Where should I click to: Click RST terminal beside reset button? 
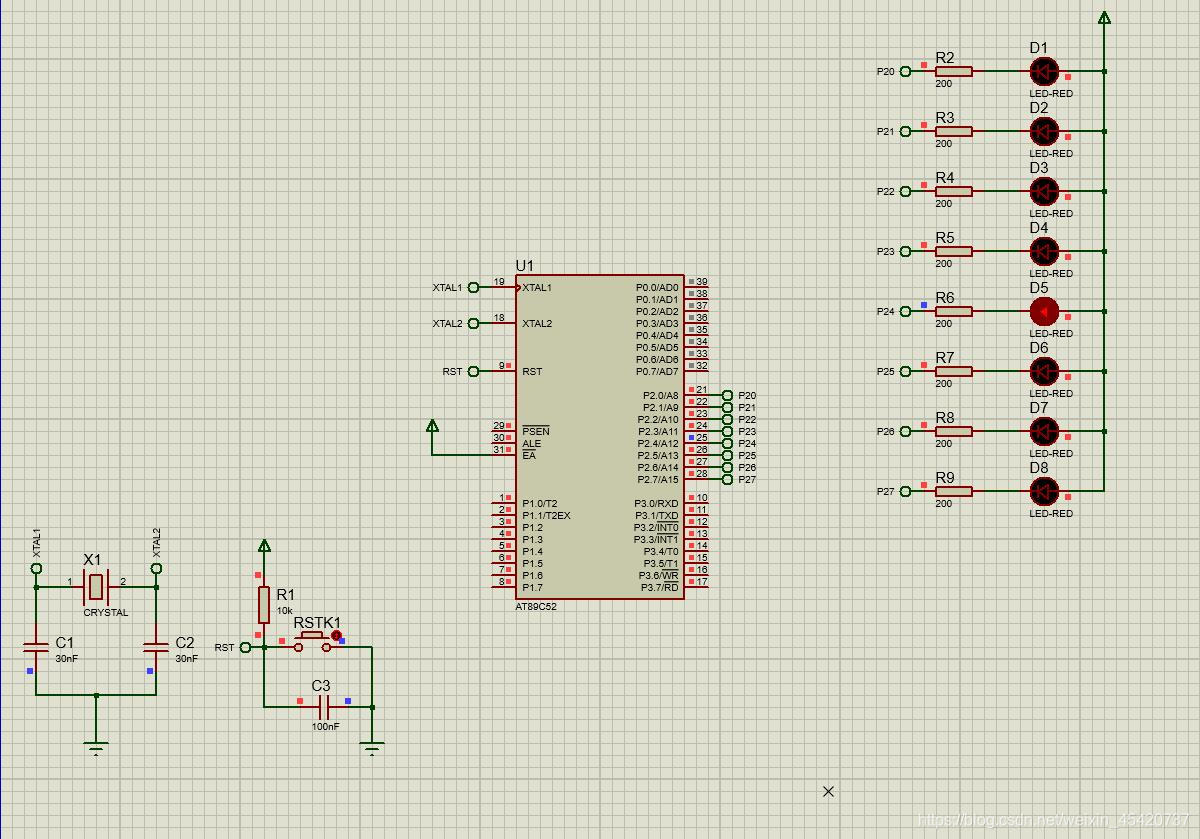[245, 647]
